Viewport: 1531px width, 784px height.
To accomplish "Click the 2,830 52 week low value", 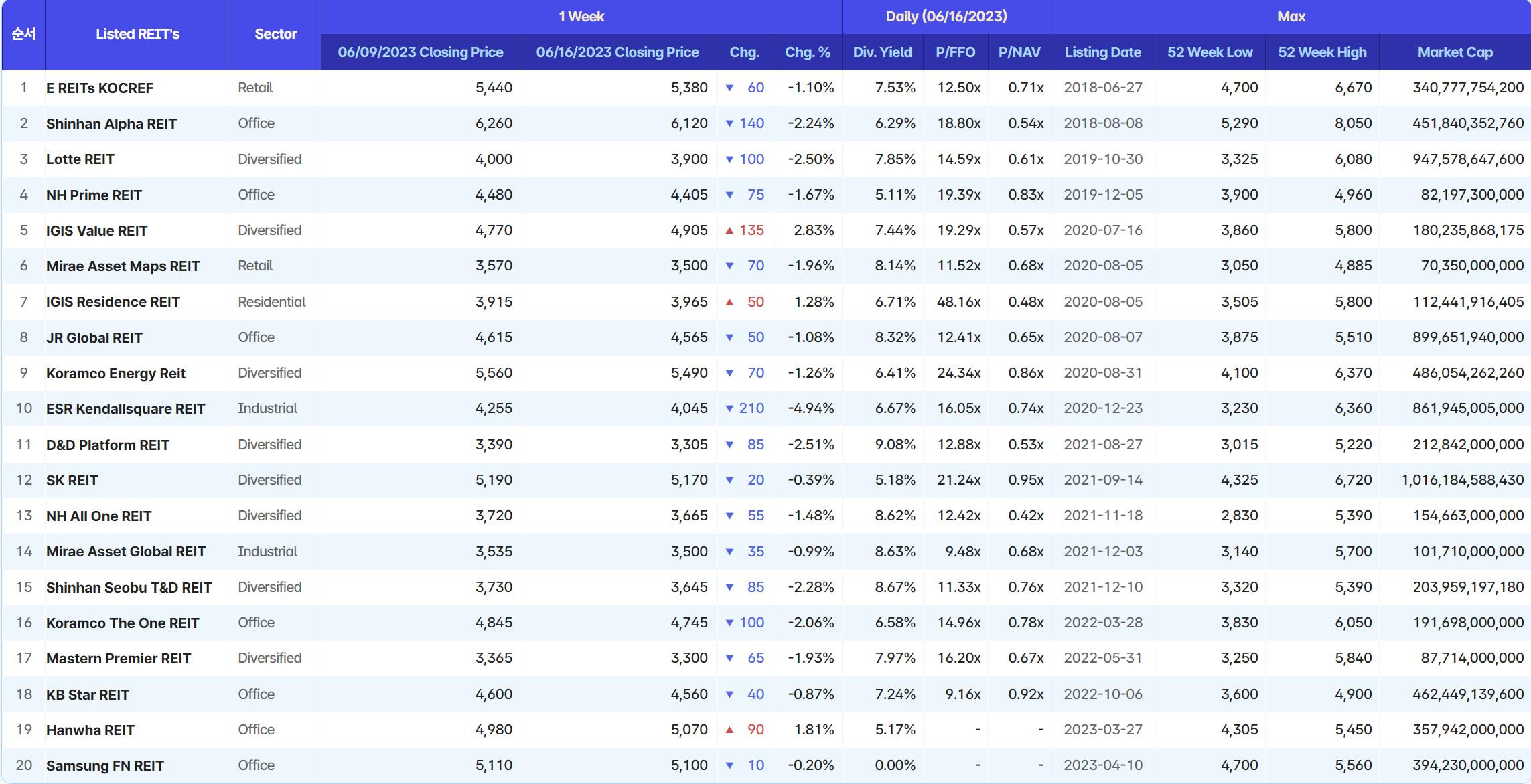I will [x=1240, y=516].
